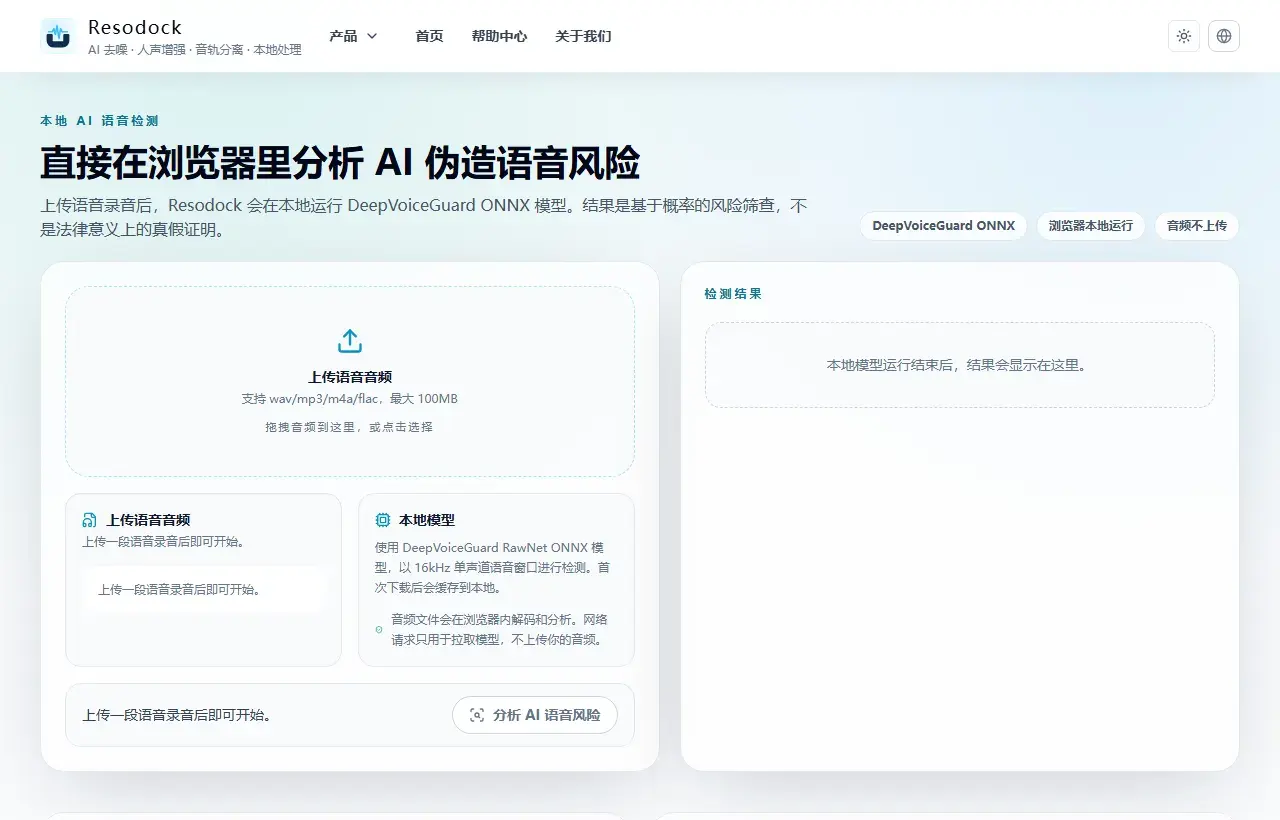Click the scan icon inside 分析 AI 语音风险 button
The image size is (1280, 820).
477,715
